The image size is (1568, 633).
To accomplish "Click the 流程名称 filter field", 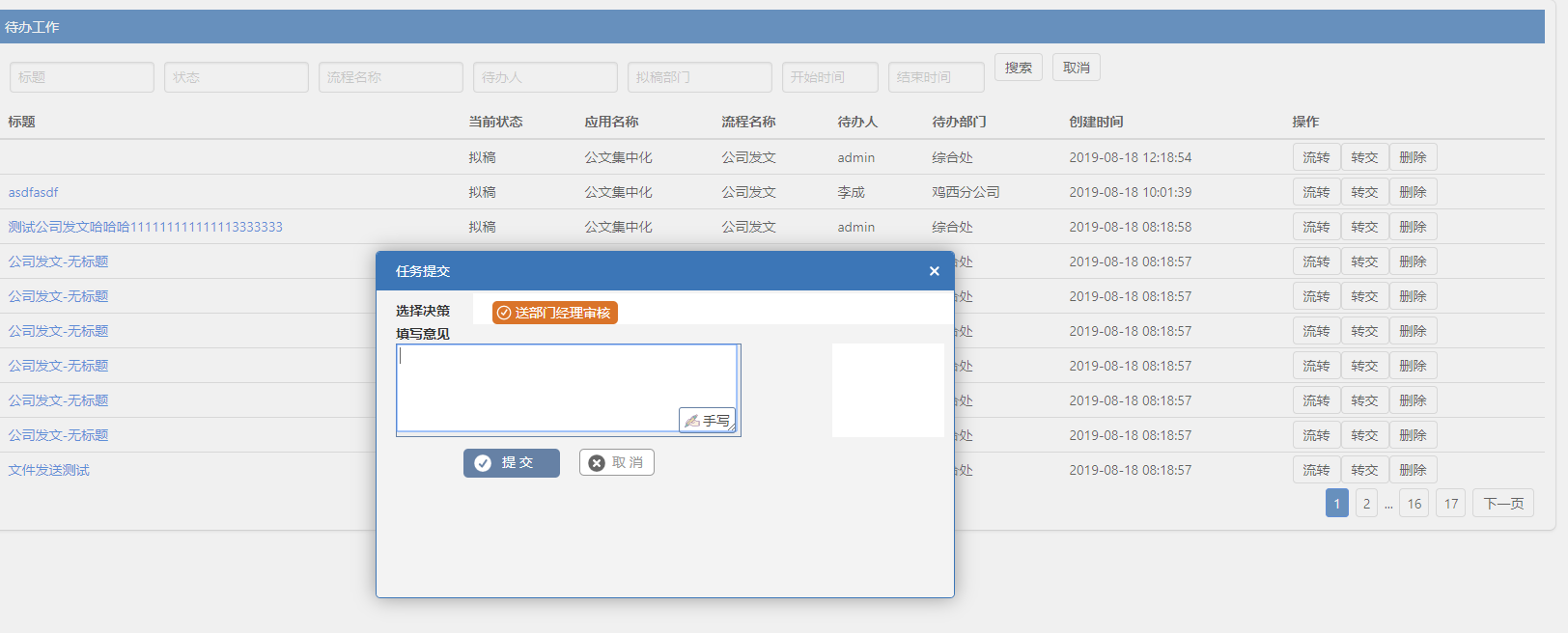I will (x=391, y=77).
